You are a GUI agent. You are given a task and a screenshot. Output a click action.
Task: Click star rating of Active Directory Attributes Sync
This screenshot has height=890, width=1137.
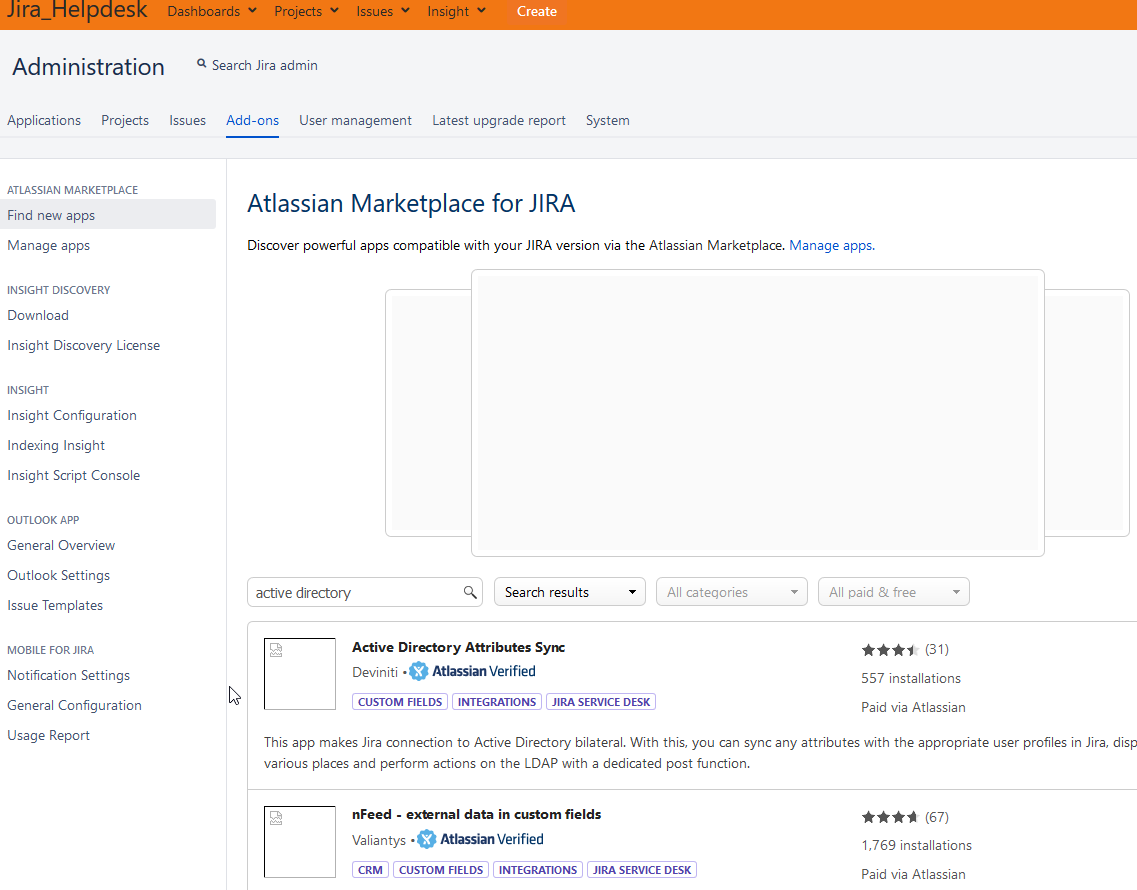click(890, 650)
